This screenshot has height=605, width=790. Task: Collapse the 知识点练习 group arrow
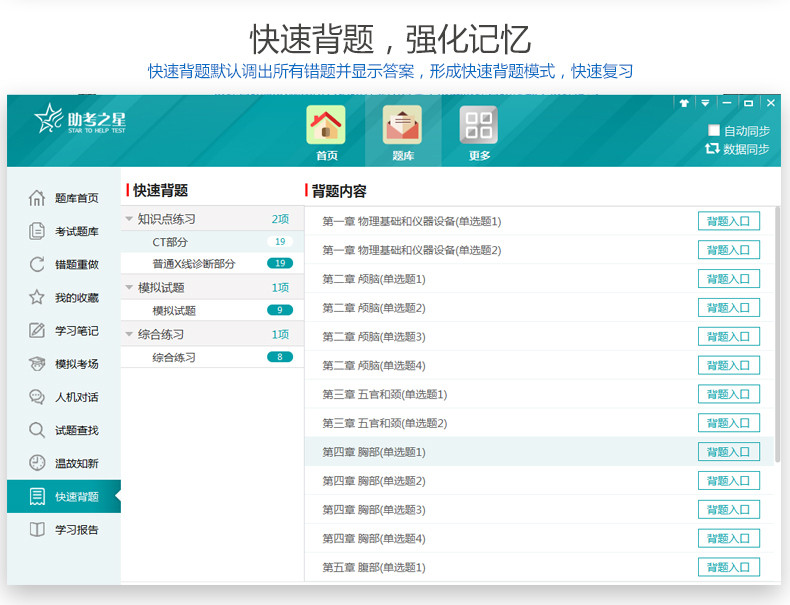tap(129, 219)
